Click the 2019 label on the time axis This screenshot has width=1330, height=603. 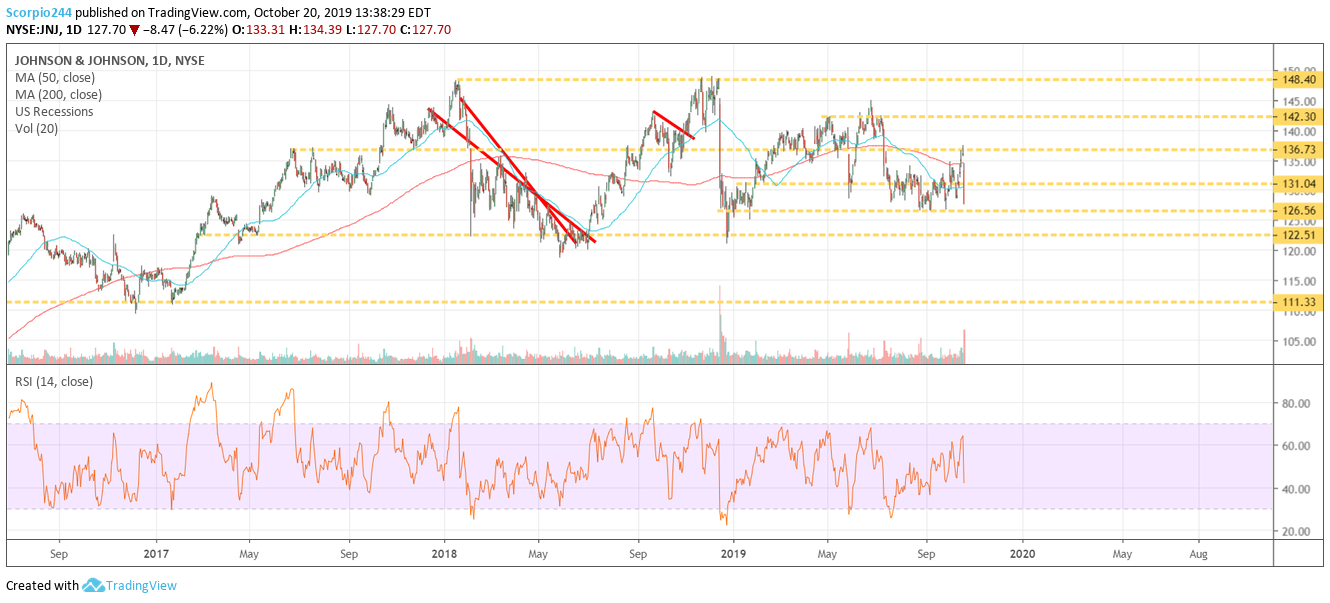(733, 552)
